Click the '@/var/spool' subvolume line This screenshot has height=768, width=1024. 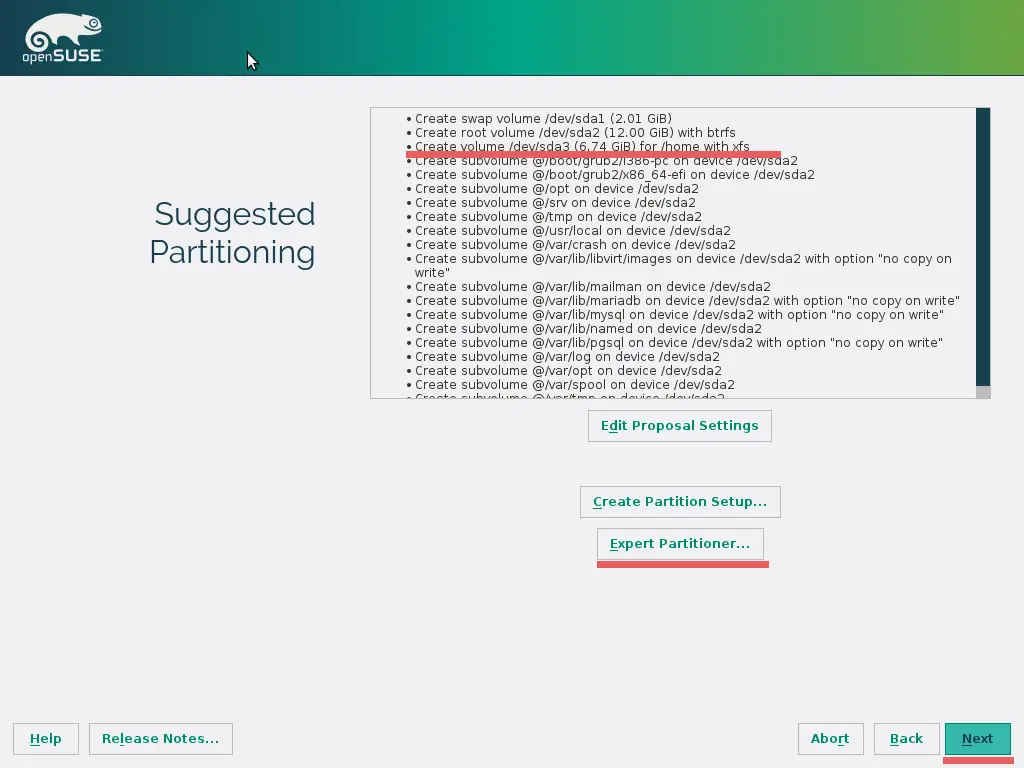click(575, 385)
